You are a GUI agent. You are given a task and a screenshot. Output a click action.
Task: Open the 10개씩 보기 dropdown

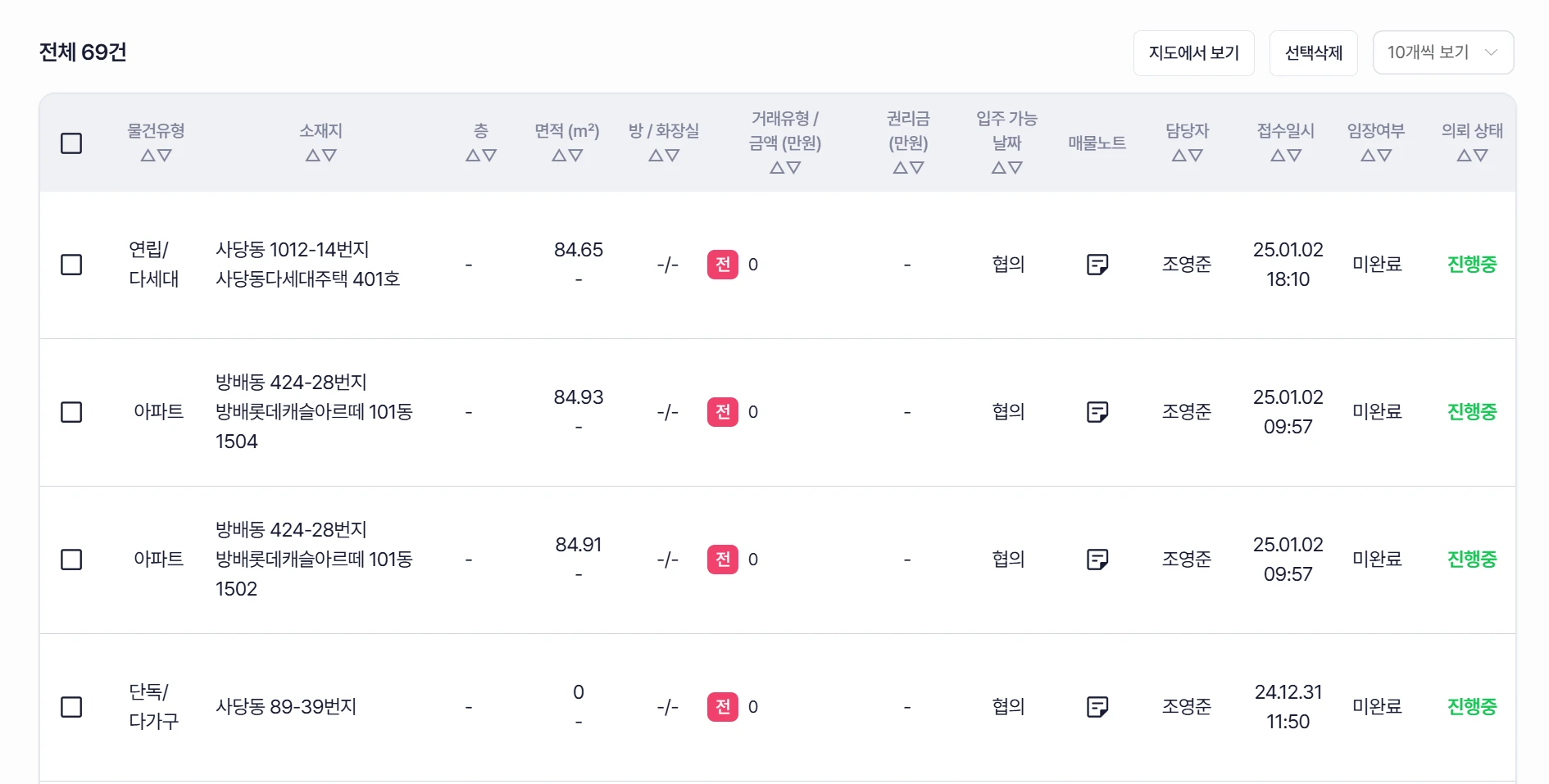click(1443, 52)
